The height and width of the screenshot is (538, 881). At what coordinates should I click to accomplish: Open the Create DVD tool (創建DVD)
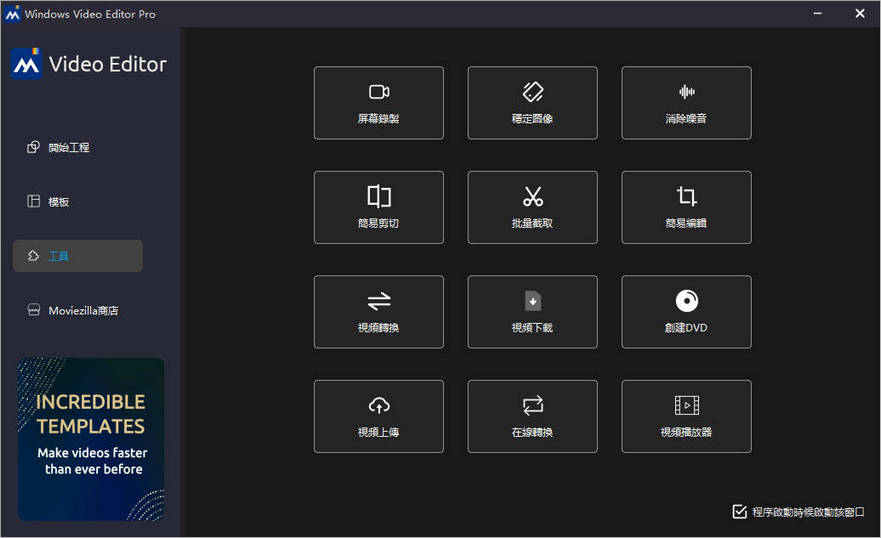686,312
